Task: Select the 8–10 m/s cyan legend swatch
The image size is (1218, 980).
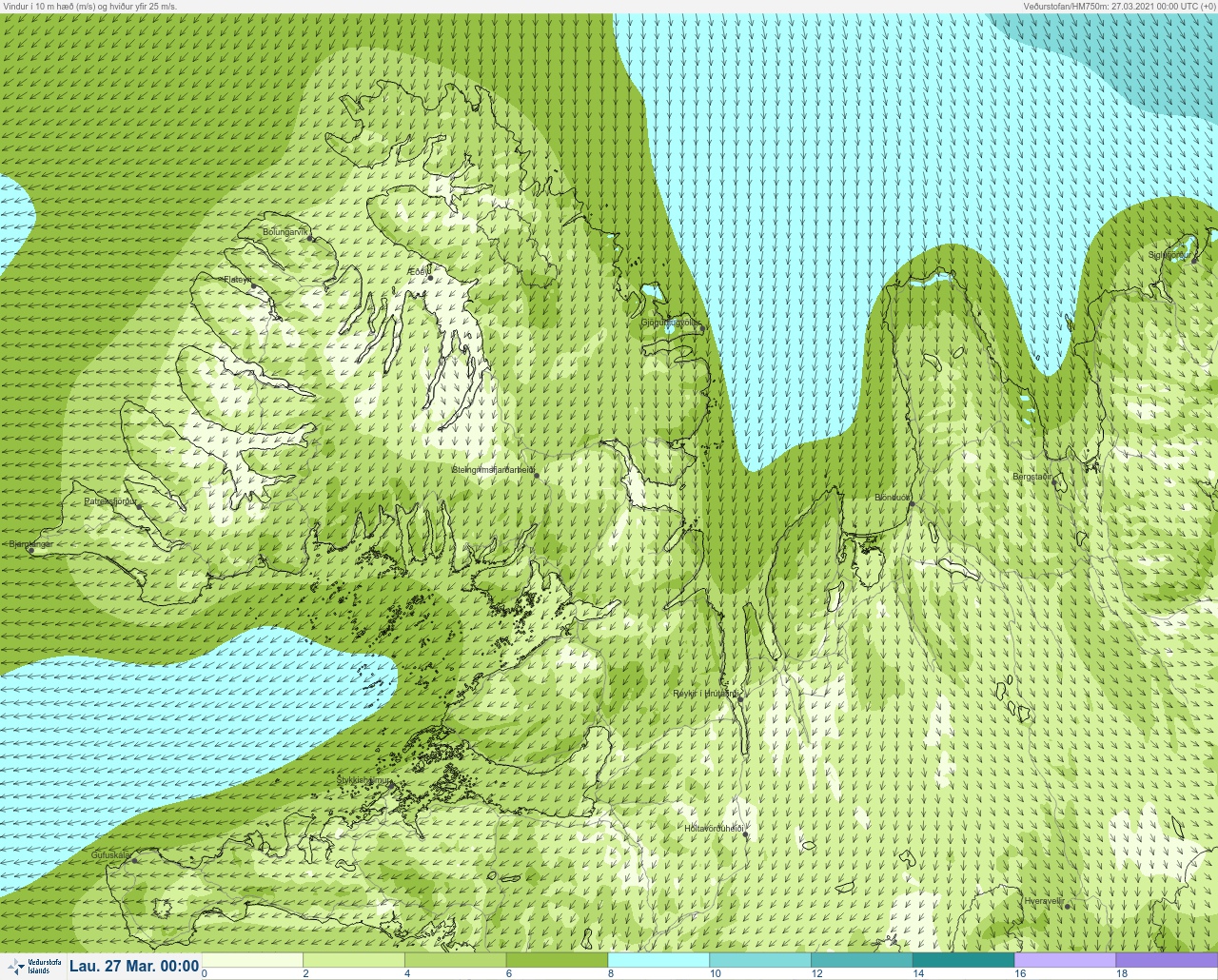Action: click(x=658, y=960)
